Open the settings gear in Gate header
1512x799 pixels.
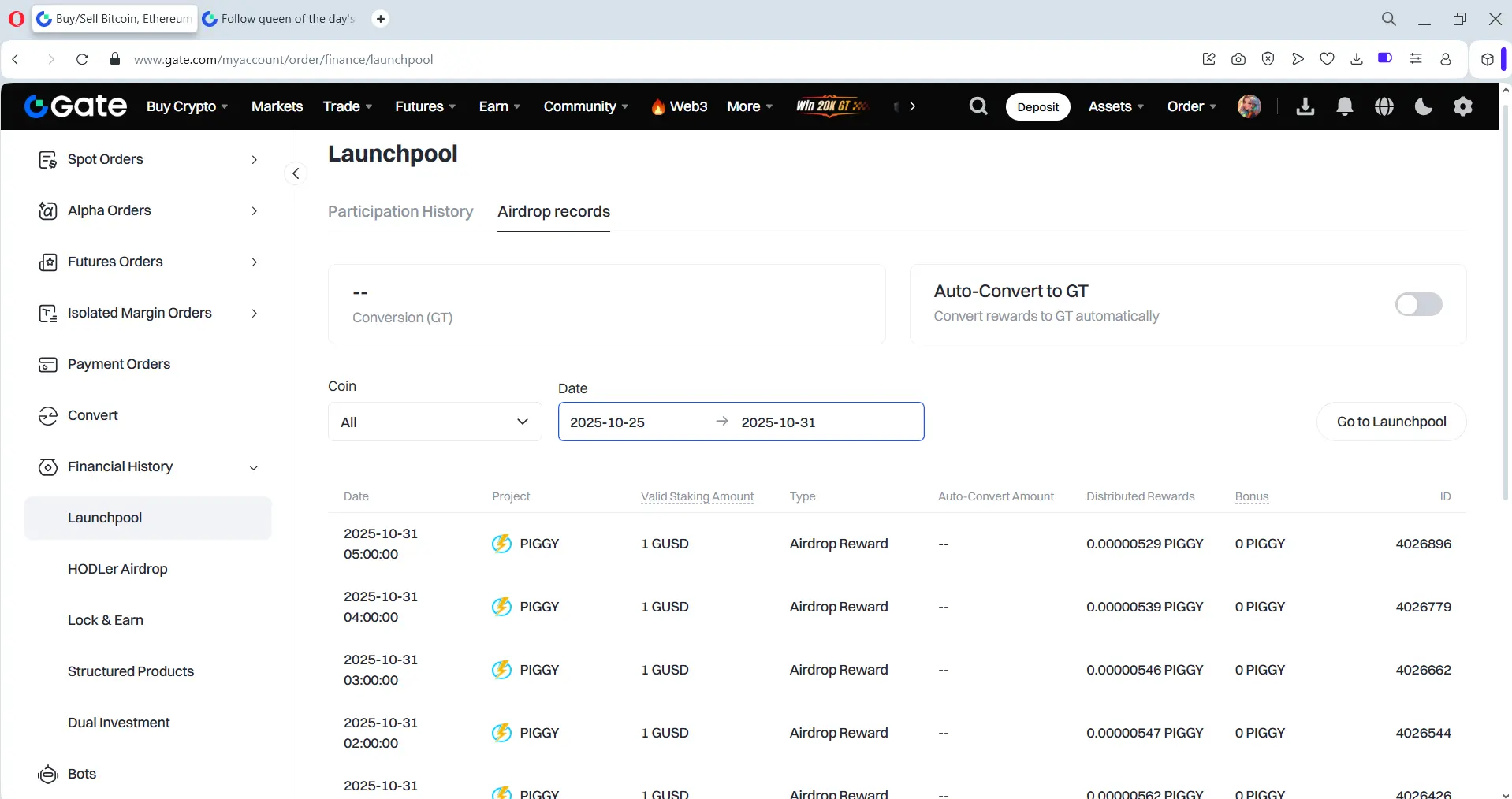click(1463, 106)
